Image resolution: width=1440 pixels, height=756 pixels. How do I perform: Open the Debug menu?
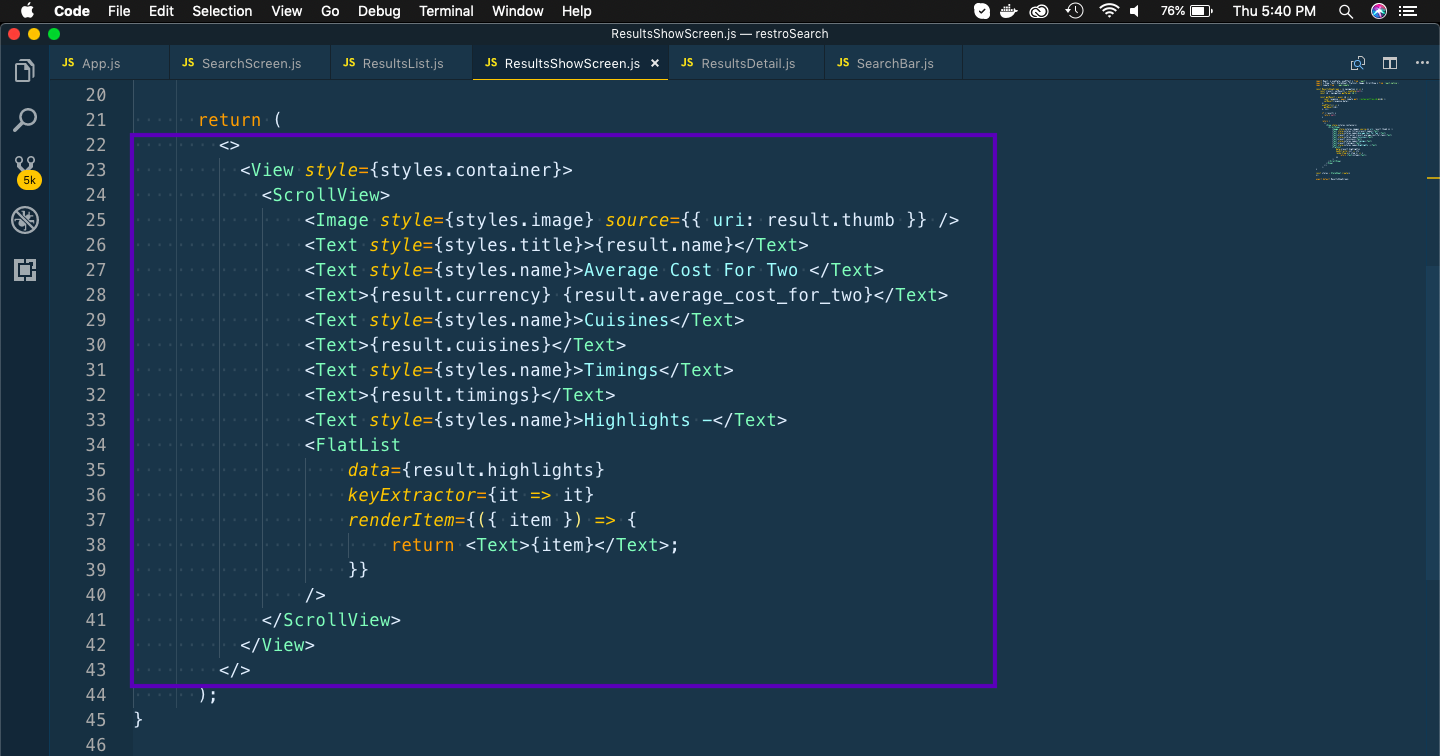click(x=379, y=11)
